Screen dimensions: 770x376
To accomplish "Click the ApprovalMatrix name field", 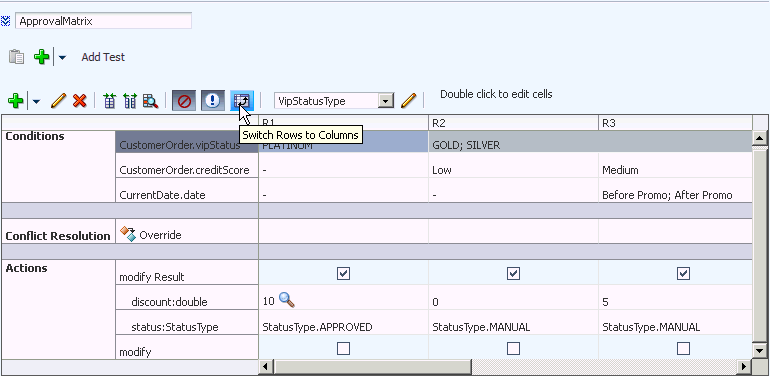I will pos(104,21).
